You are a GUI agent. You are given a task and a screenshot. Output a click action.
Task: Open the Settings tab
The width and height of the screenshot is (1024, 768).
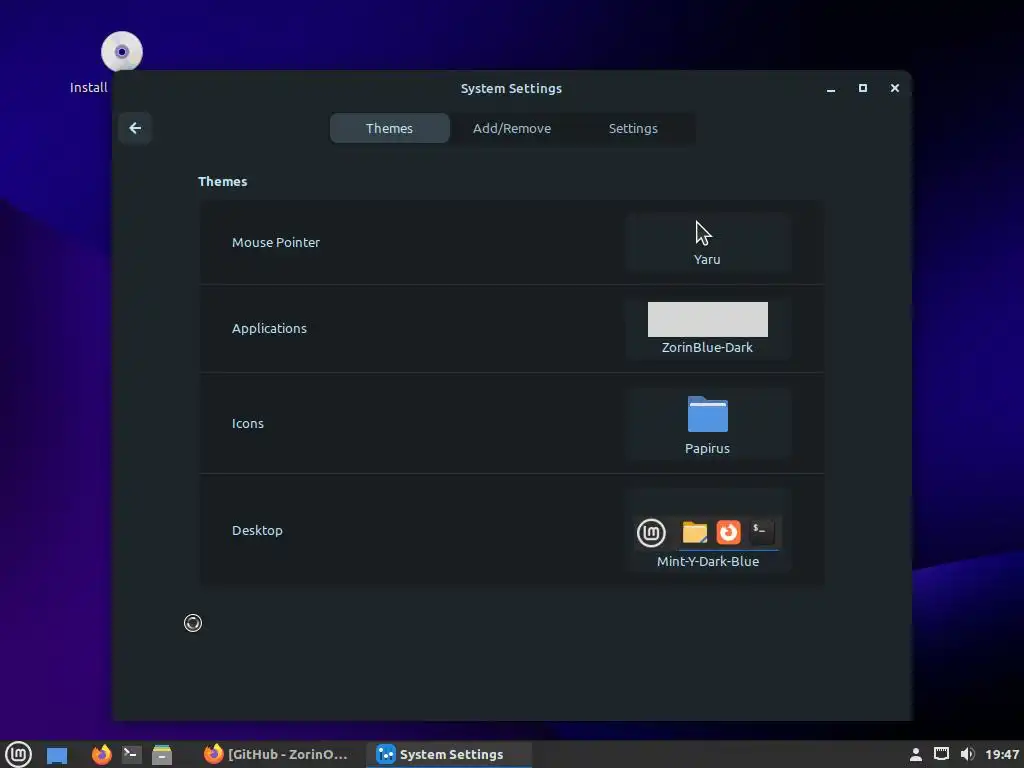click(x=633, y=128)
